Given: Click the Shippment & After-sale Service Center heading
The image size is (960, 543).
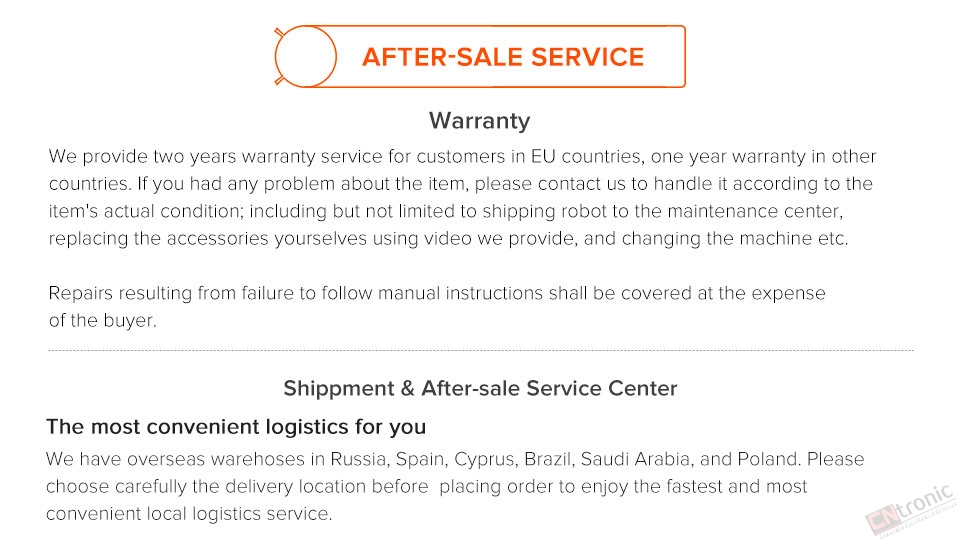Looking at the screenshot, I should click(480, 388).
